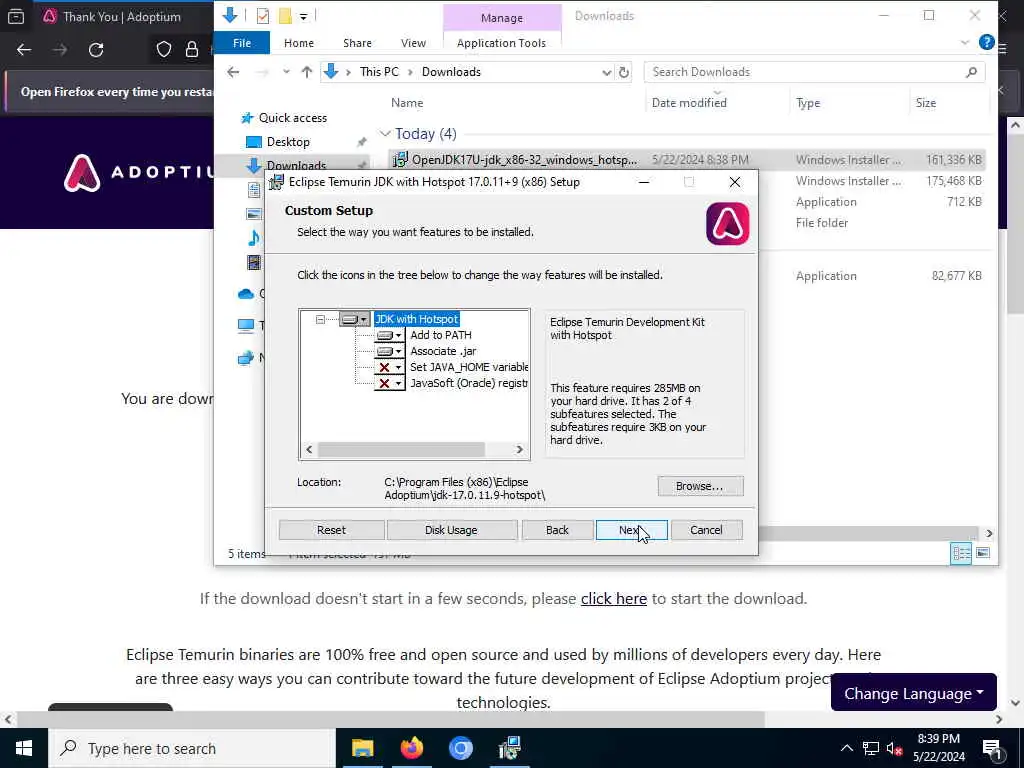
Task: Open the JavaSoft (Oracle) registry feature dropdown
Action: tap(389, 383)
